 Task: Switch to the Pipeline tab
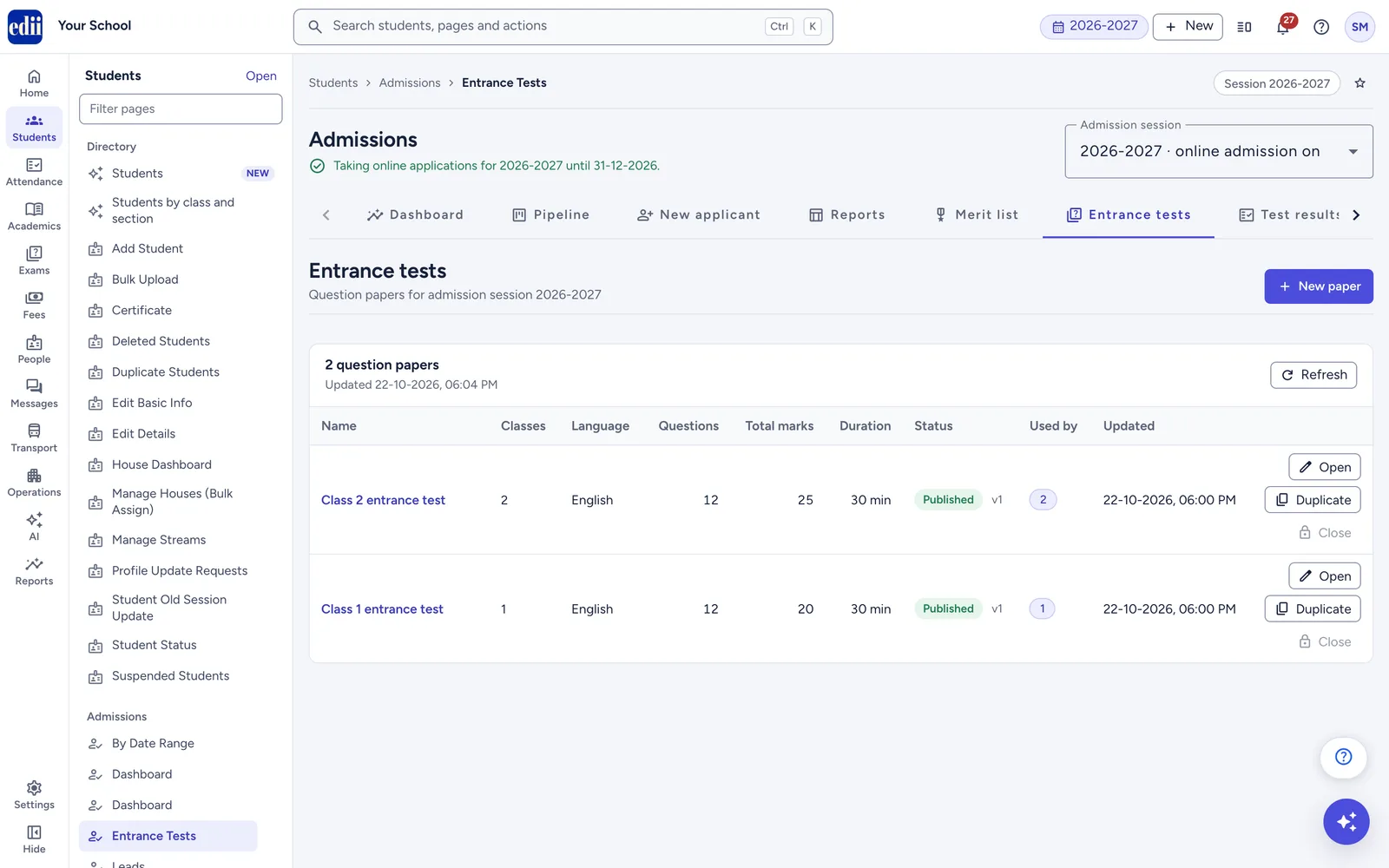tap(550, 214)
